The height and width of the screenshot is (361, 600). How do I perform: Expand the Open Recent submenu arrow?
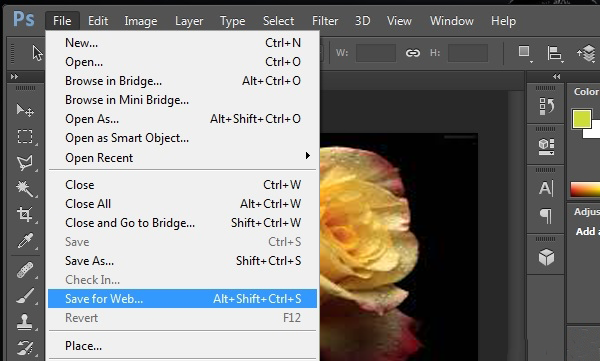307,155
